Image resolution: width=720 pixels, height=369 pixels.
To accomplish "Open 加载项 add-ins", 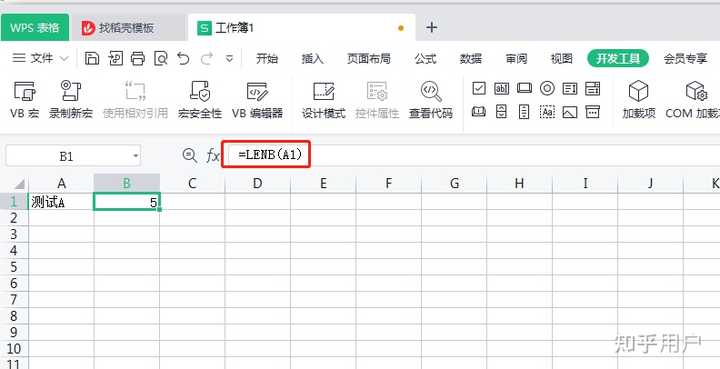I will [639, 100].
